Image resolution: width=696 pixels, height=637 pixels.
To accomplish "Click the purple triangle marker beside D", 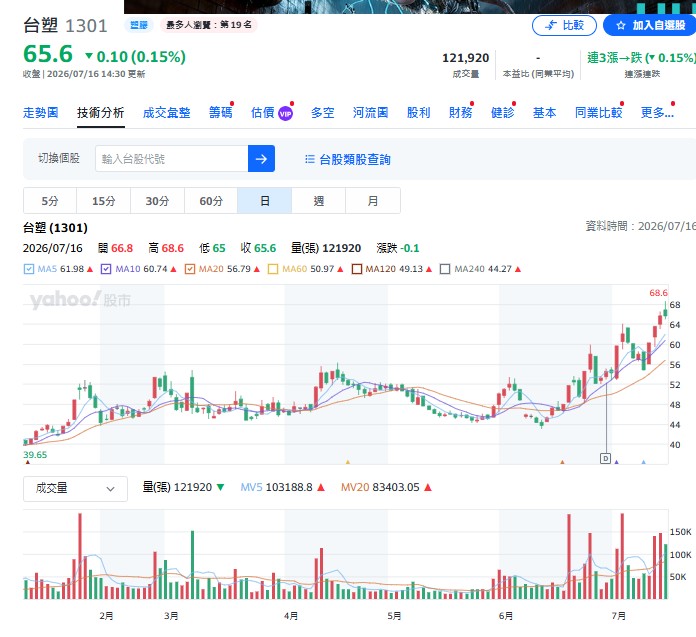I will [616, 462].
